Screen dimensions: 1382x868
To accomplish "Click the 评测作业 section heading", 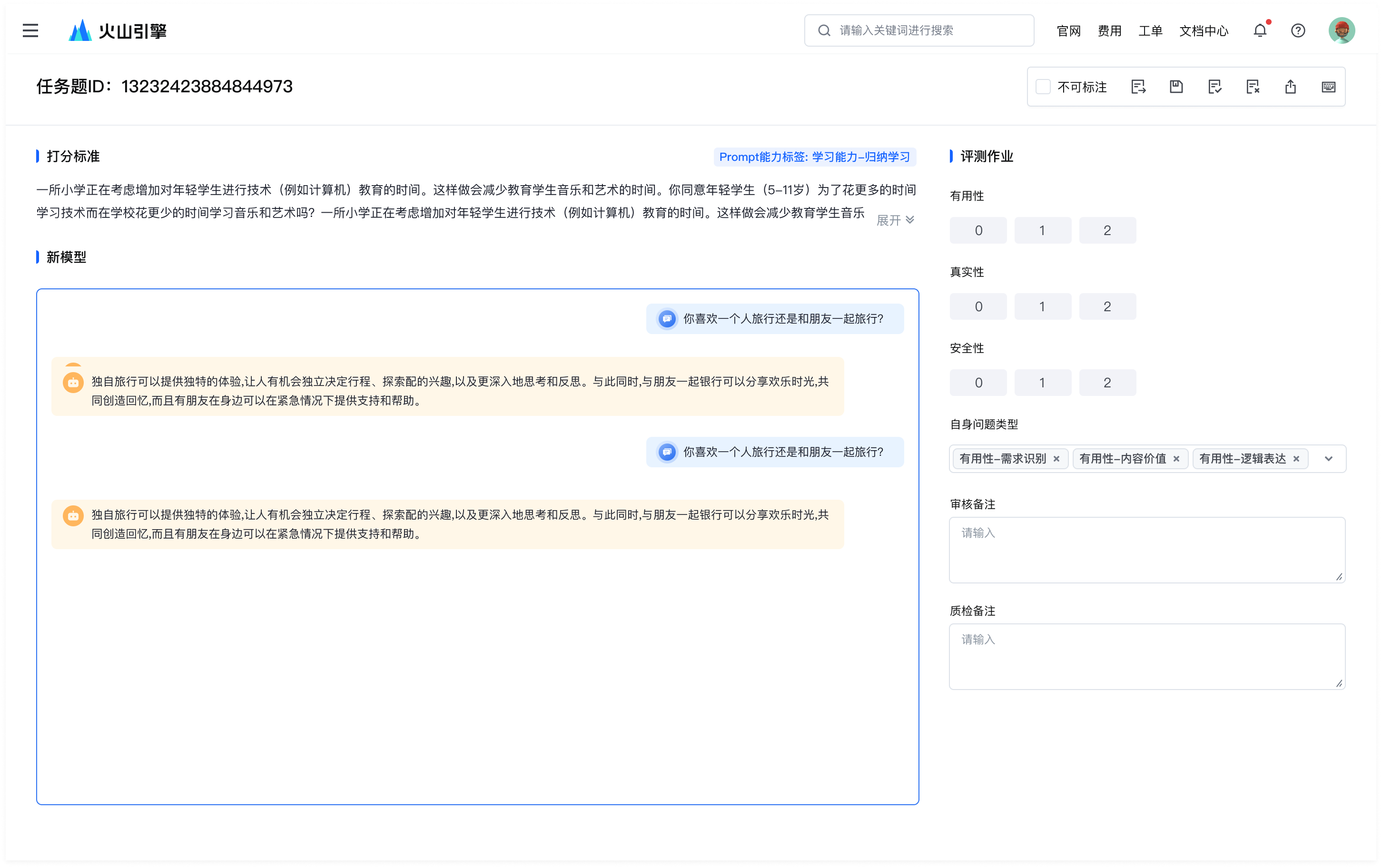I will pos(987,157).
